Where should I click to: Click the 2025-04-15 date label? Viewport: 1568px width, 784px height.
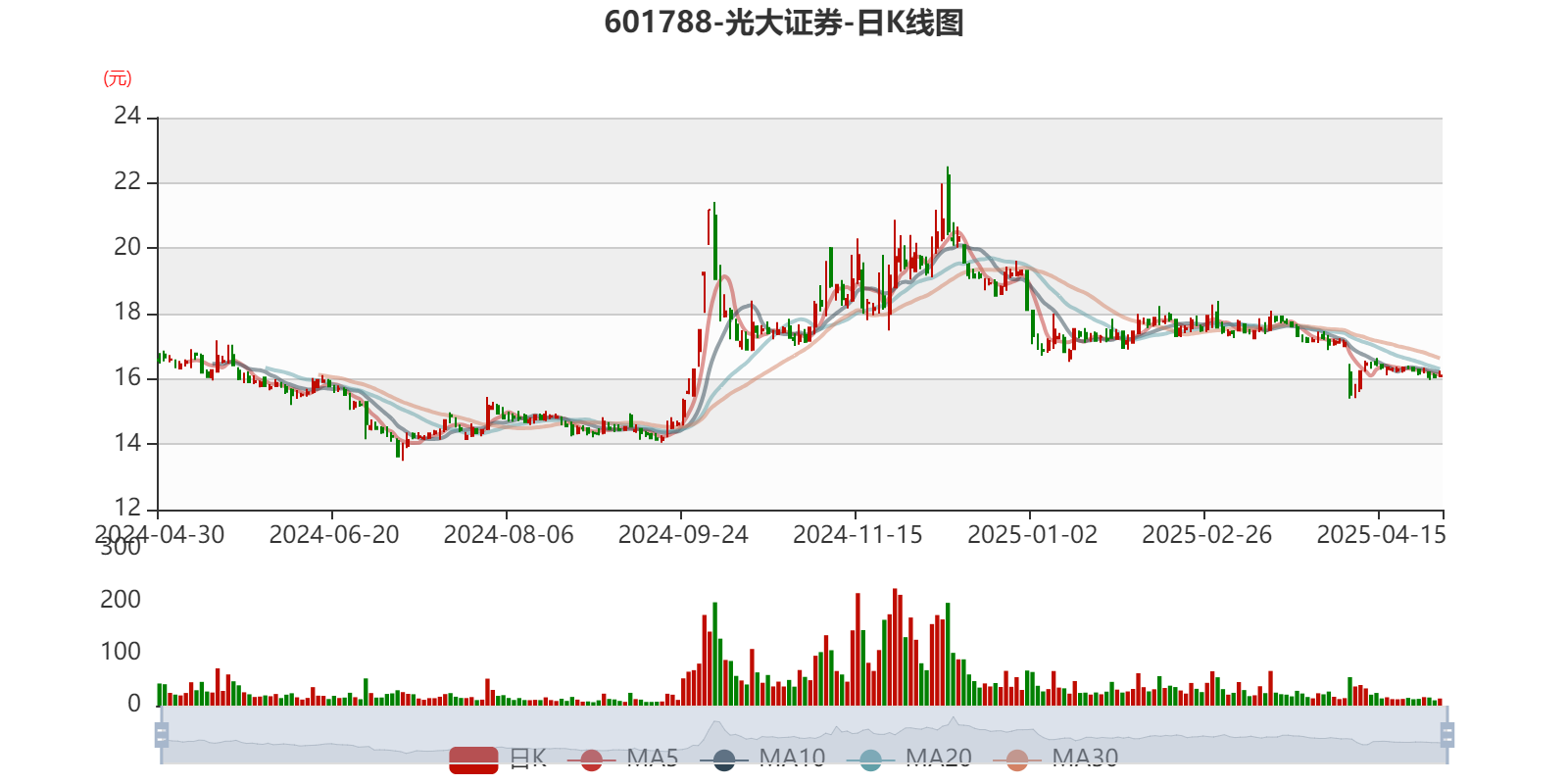(x=1381, y=535)
